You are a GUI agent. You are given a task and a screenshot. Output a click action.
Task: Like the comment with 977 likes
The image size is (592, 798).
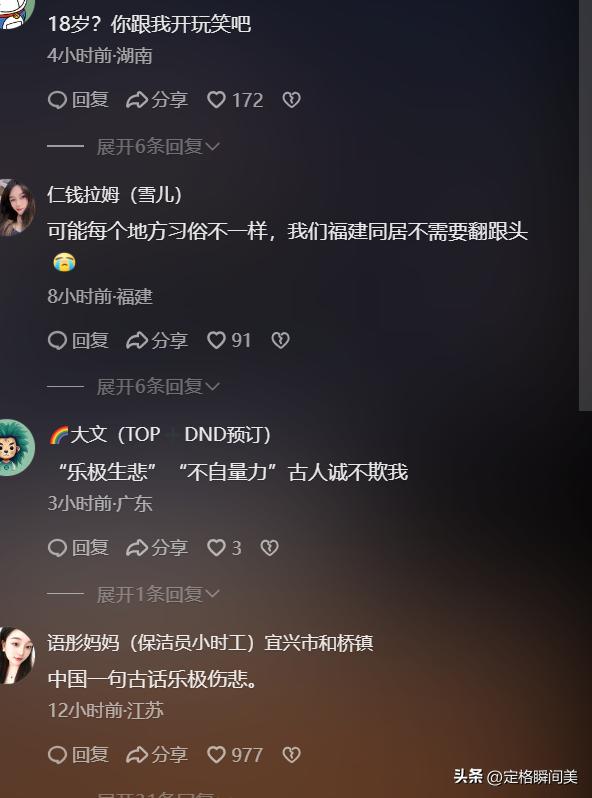(235, 755)
